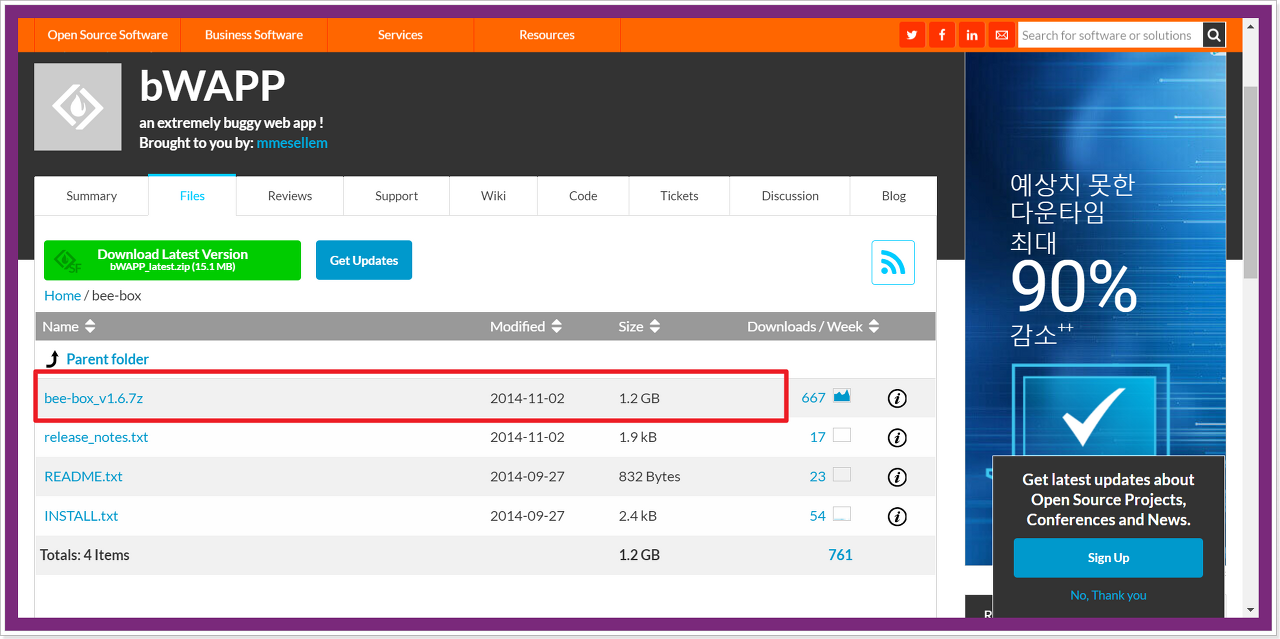Switch to the Summary tab
This screenshot has width=1280, height=639.
pyautogui.click(x=92, y=196)
